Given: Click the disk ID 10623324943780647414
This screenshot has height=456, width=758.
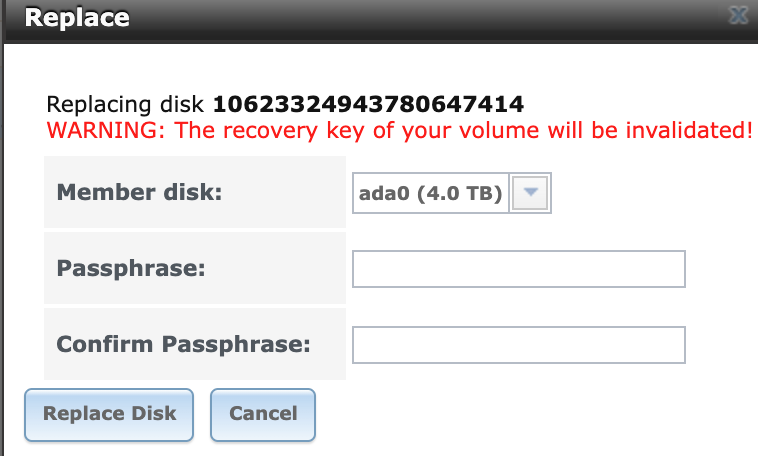Looking at the screenshot, I should tap(368, 104).
